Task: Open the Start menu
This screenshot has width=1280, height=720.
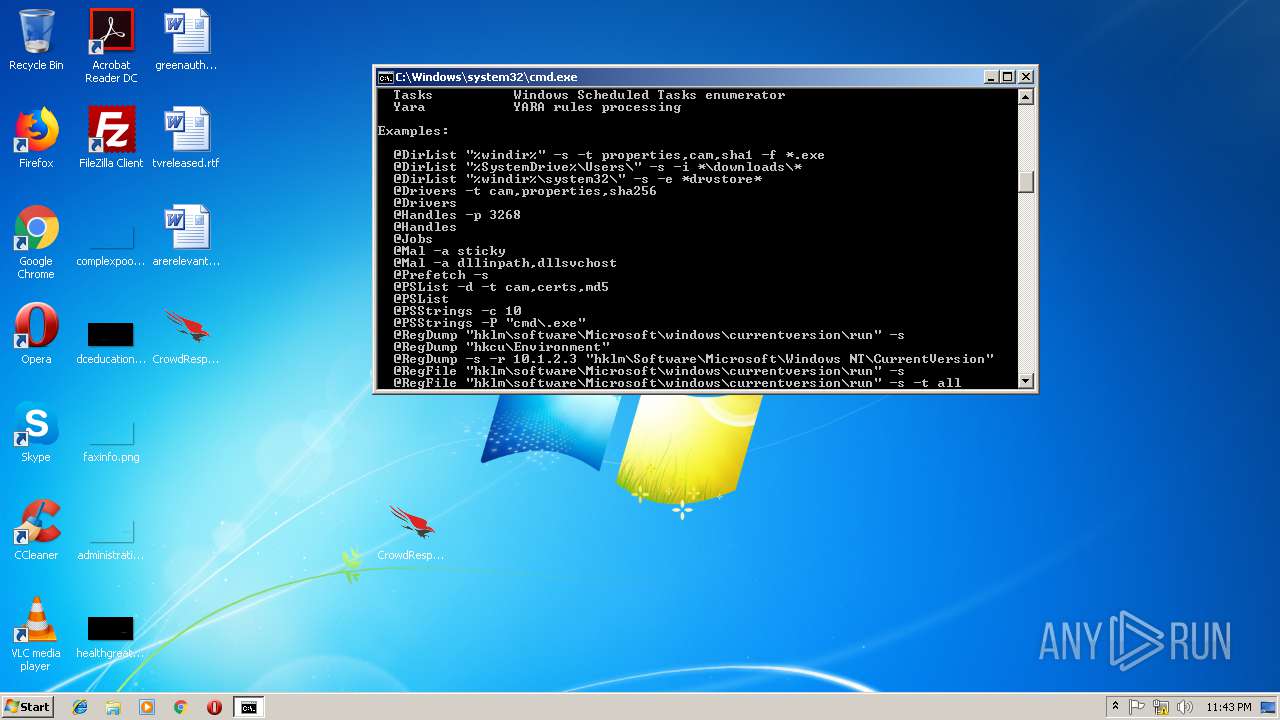Action: point(28,707)
